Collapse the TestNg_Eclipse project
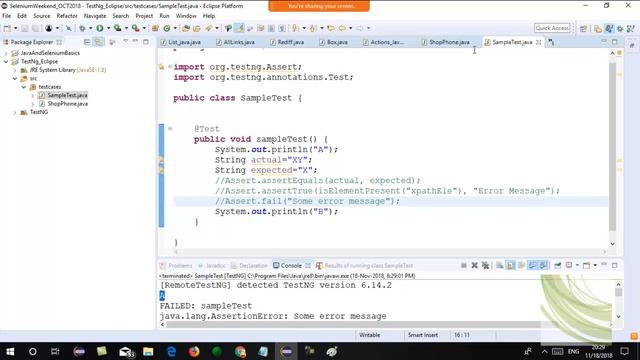 pyautogui.click(x=6, y=62)
